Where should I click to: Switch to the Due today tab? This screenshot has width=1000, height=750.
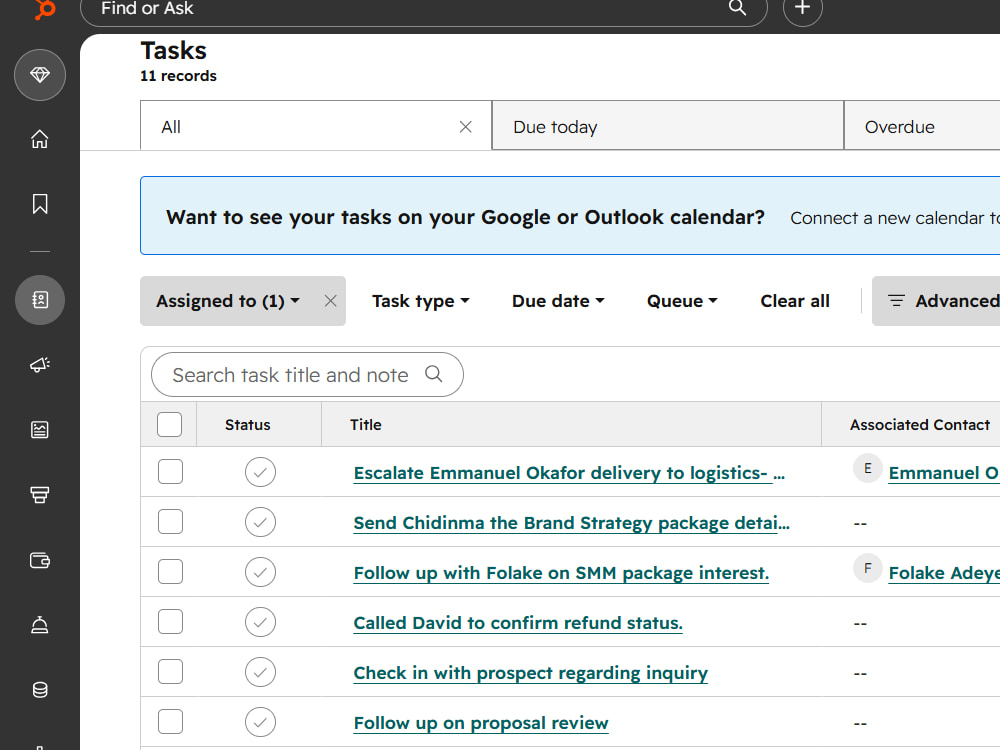(x=668, y=126)
